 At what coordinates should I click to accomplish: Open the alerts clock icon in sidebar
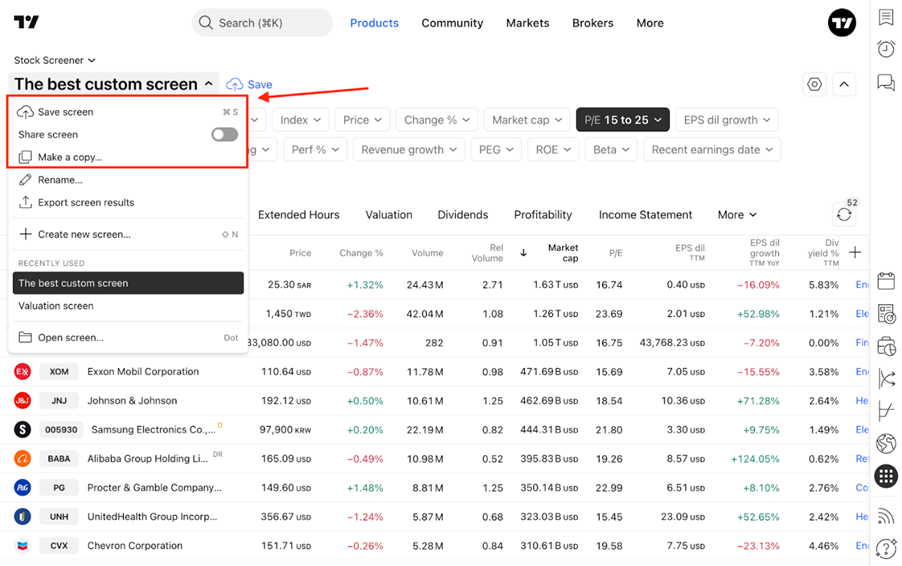point(886,49)
